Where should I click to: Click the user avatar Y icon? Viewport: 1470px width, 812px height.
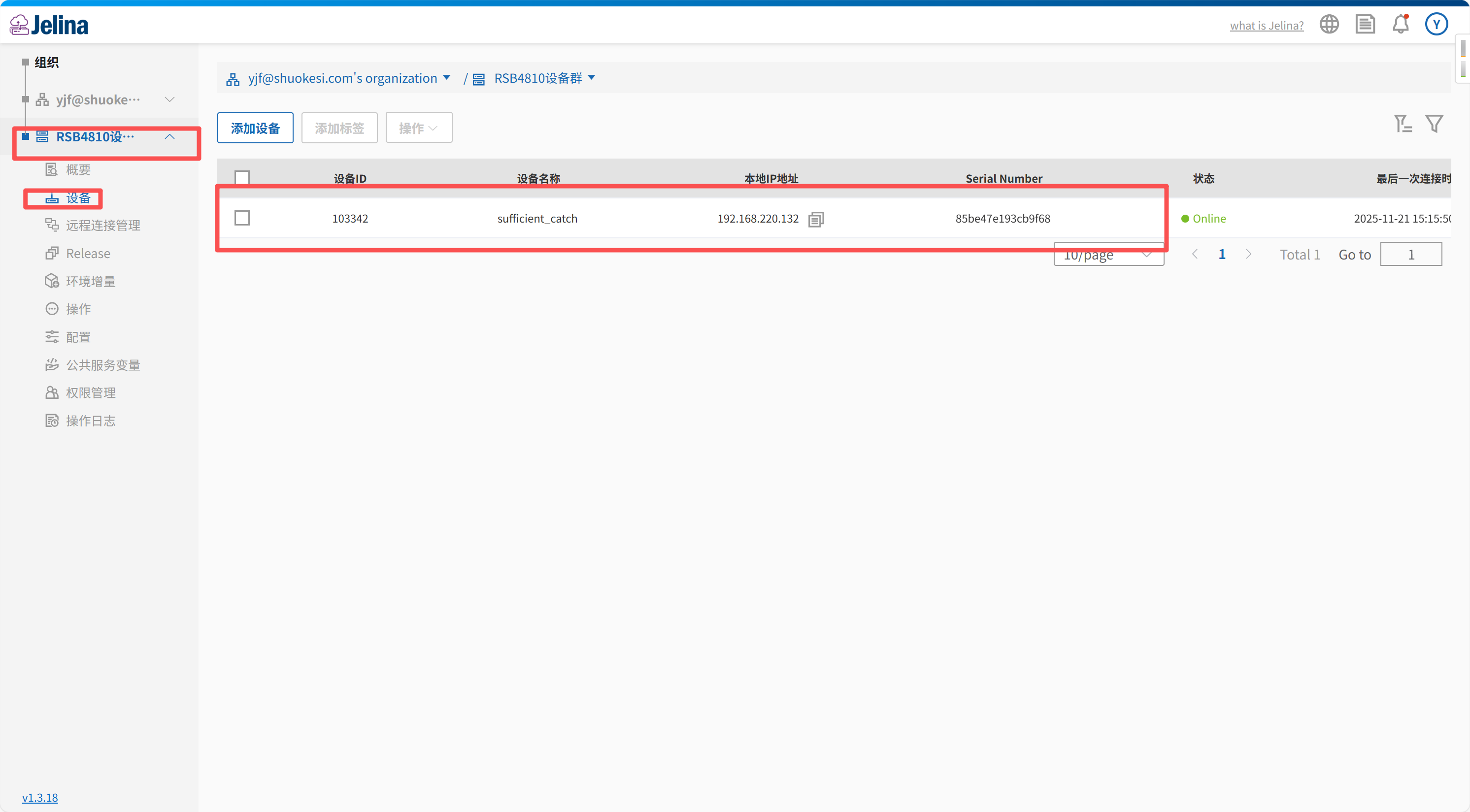(x=1437, y=25)
